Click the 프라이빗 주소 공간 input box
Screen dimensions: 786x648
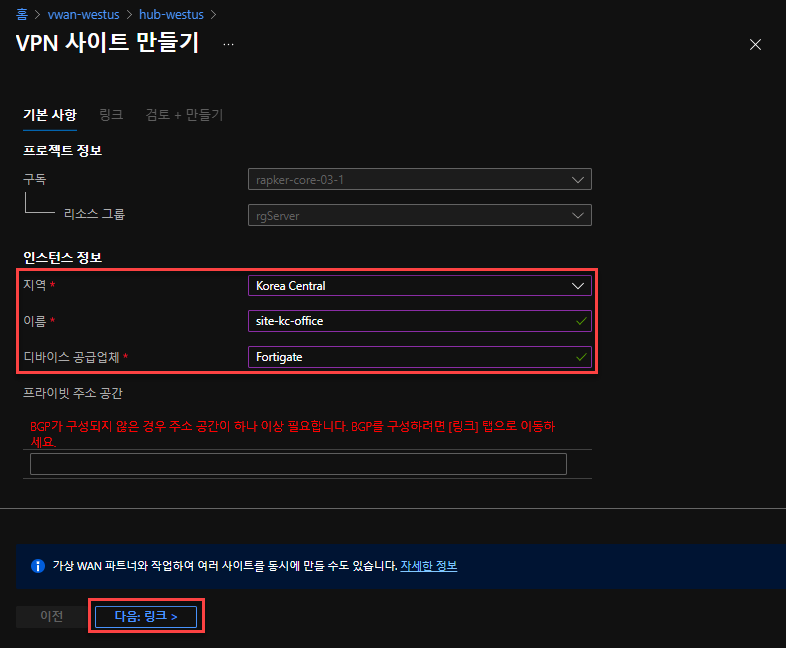[x=298, y=464]
